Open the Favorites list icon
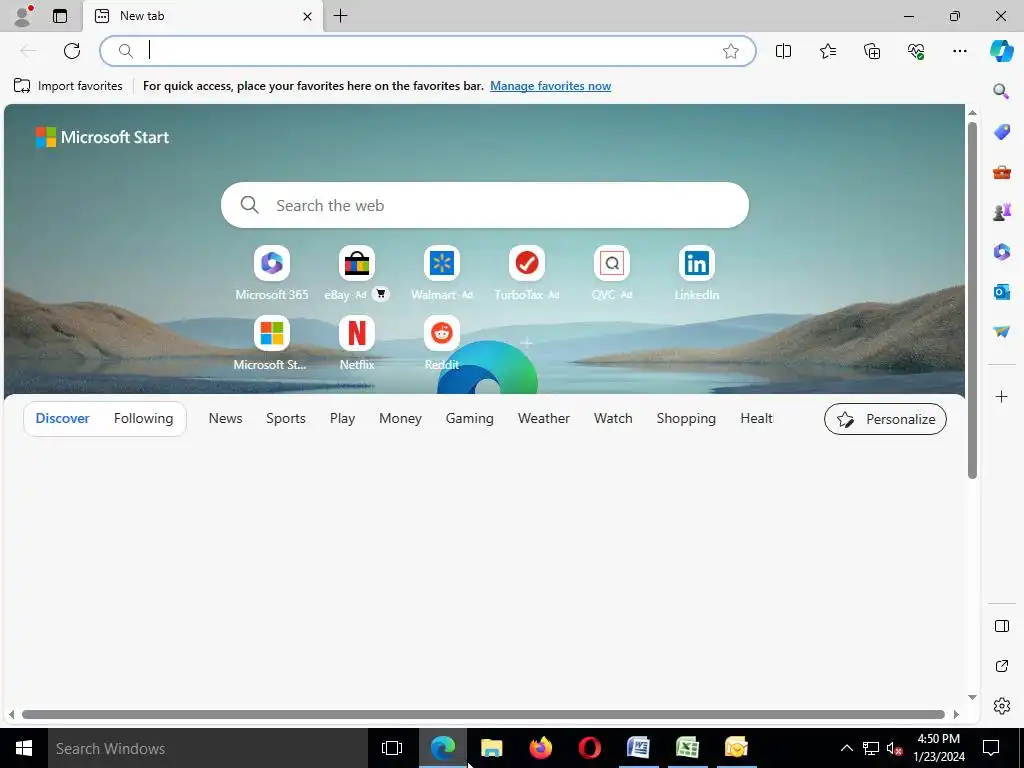This screenshot has width=1024, height=768. pos(827,51)
